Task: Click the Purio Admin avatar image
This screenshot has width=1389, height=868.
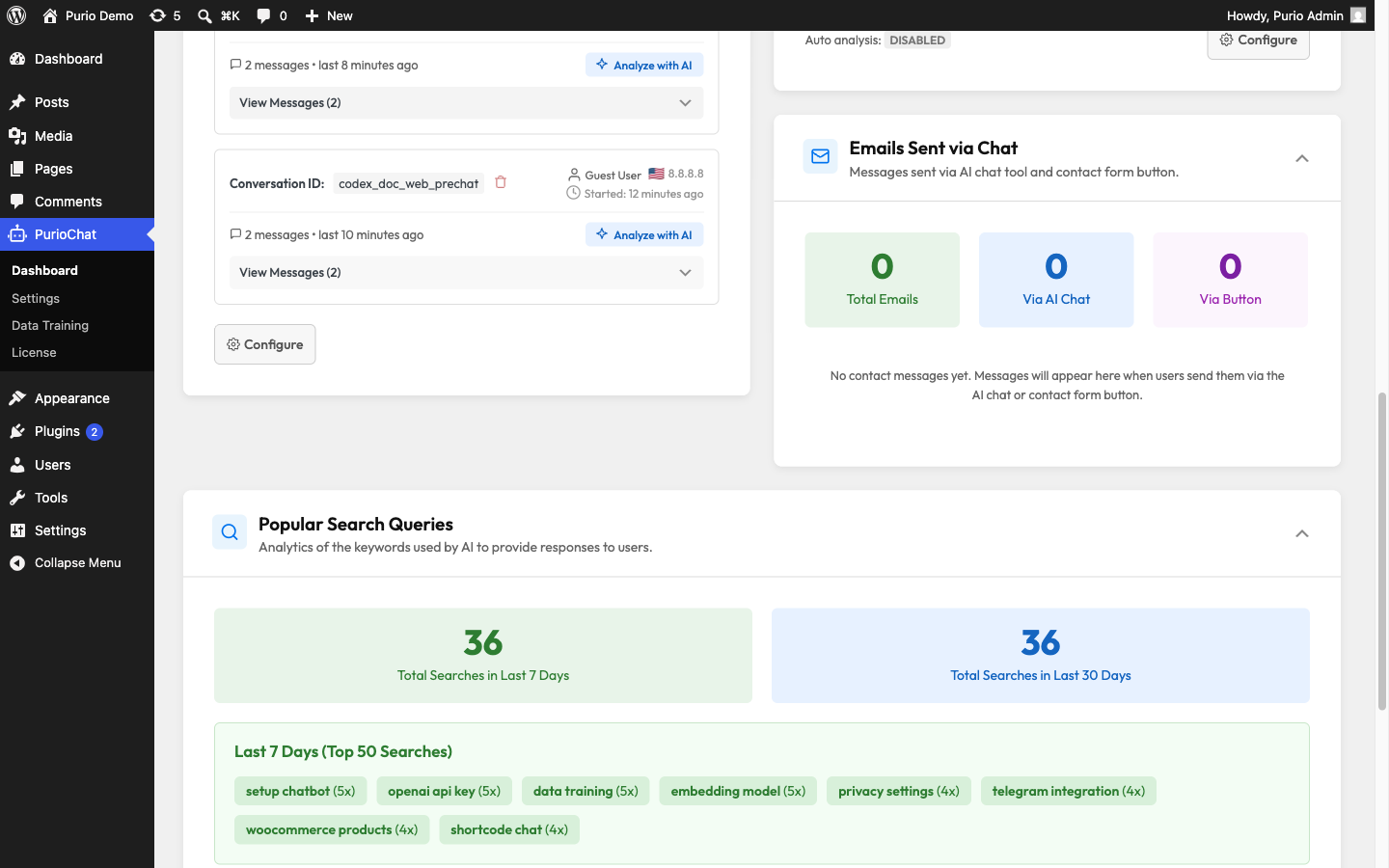Action: (1358, 15)
